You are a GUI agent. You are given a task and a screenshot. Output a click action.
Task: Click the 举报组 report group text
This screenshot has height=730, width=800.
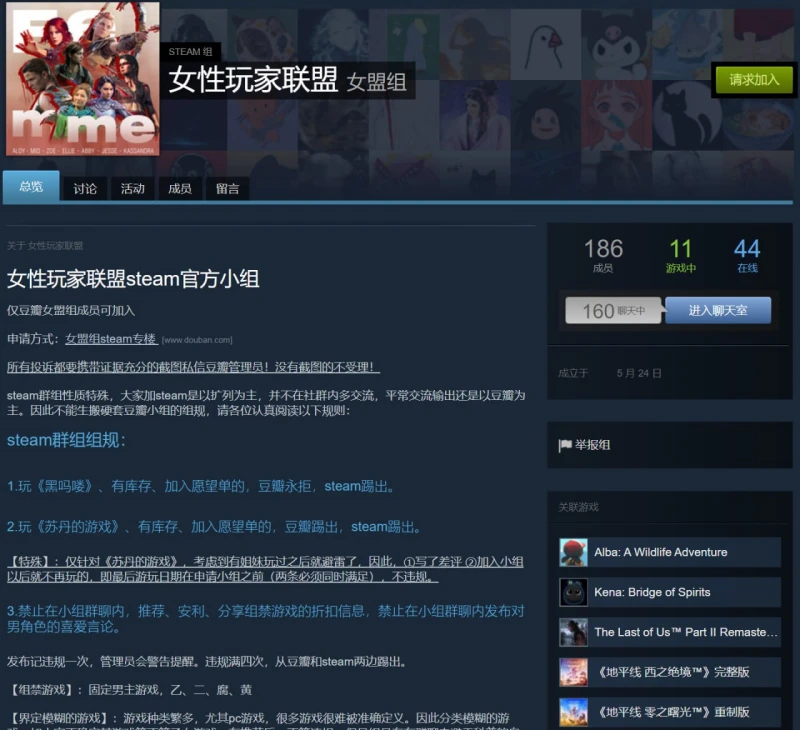click(592, 445)
